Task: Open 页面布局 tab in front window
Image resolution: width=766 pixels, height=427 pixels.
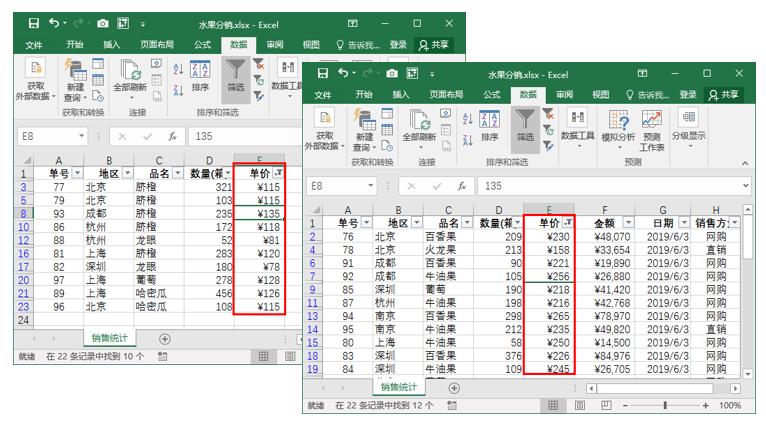Action: point(446,94)
